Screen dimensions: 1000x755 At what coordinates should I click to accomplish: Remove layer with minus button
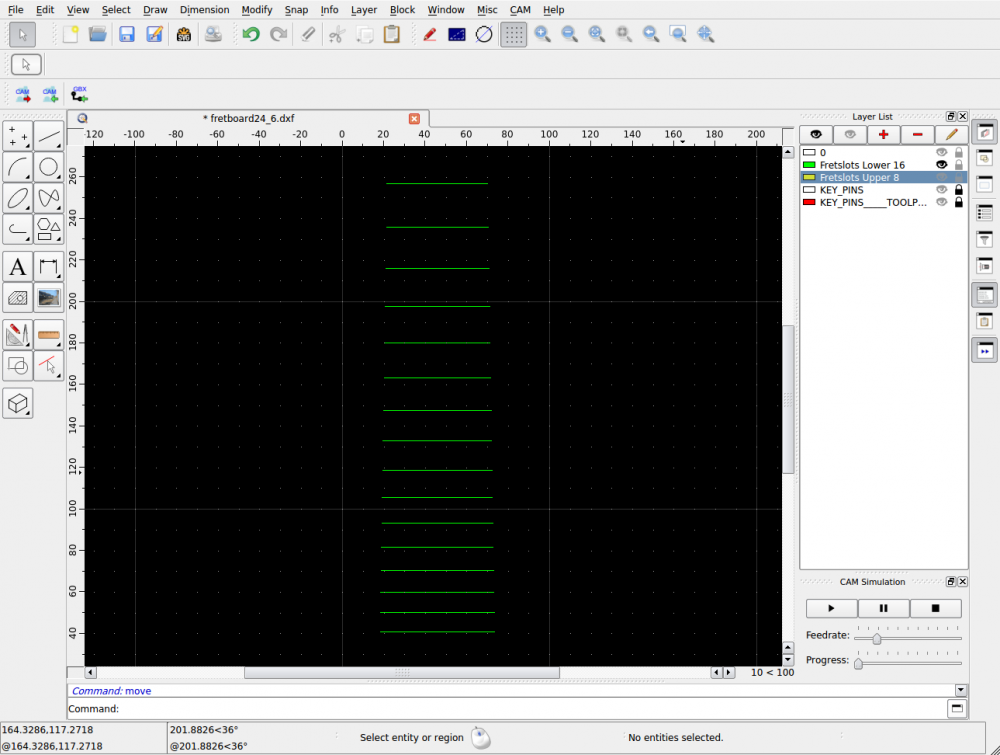point(918,135)
